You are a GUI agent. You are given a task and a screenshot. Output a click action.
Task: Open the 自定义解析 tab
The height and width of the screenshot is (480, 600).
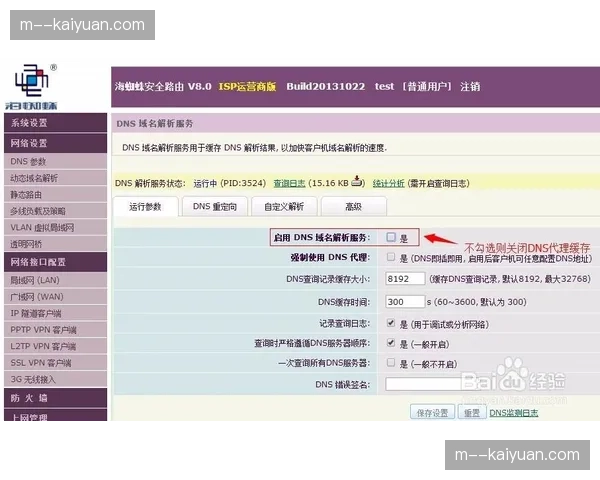pos(284,207)
